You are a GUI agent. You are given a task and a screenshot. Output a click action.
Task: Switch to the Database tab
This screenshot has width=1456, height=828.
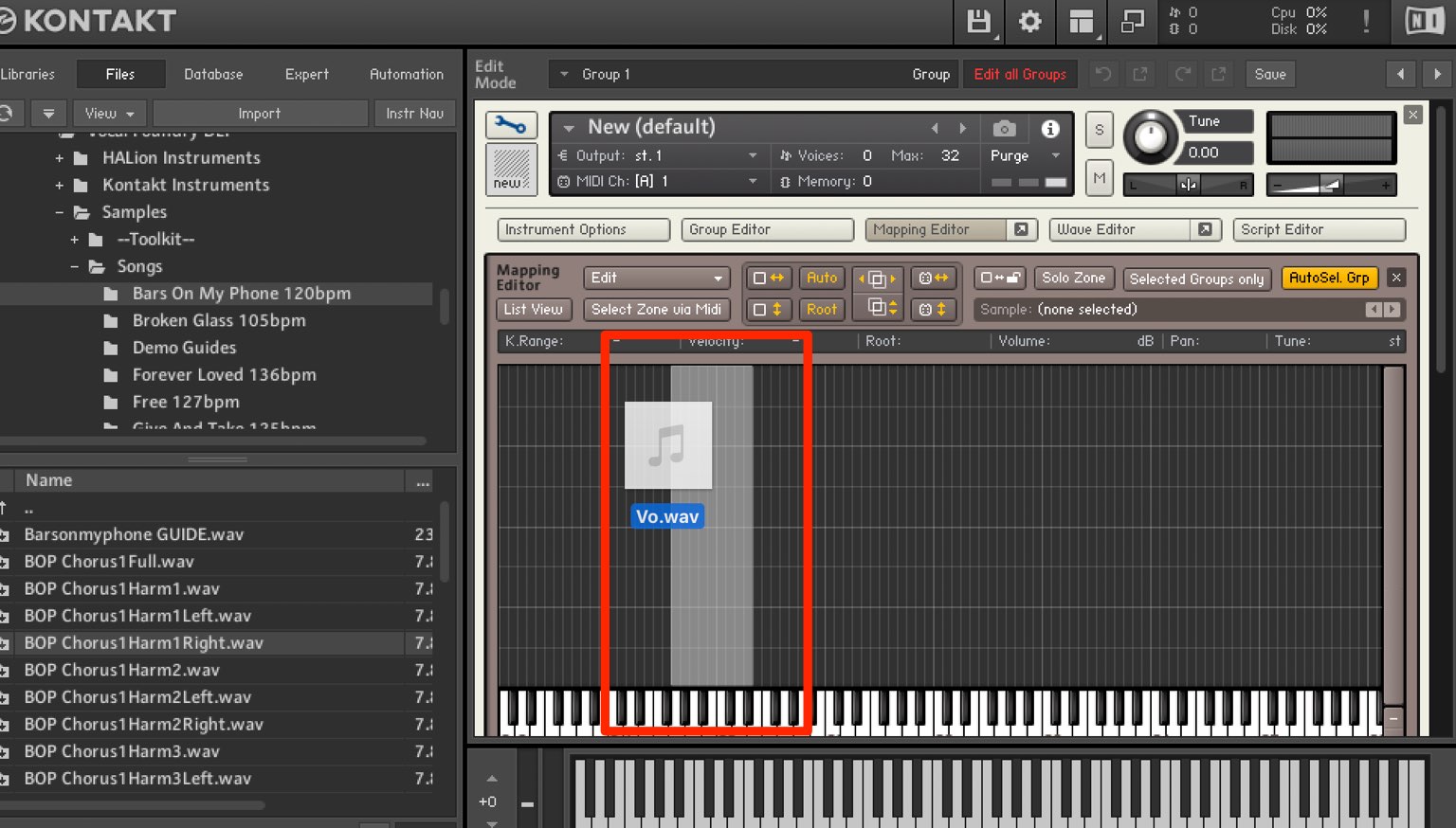213,74
